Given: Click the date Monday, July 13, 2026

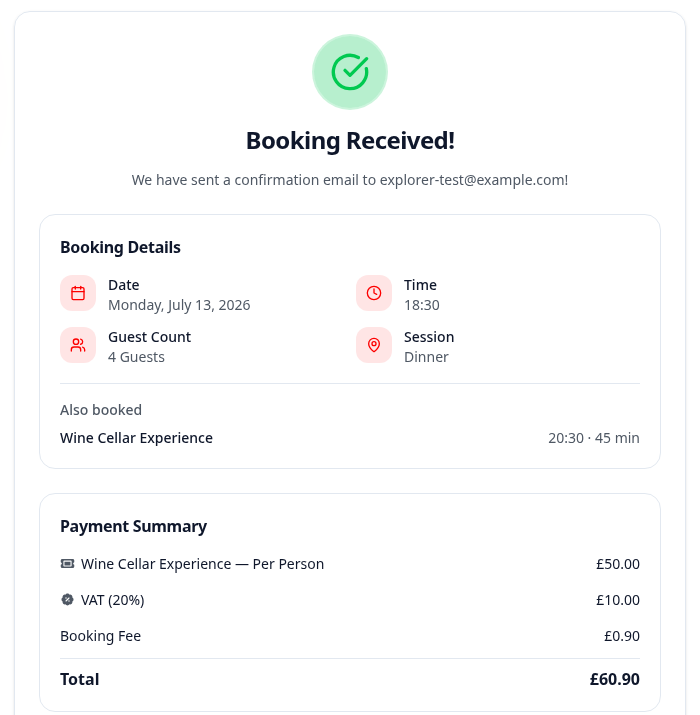Looking at the screenshot, I should click(179, 305).
